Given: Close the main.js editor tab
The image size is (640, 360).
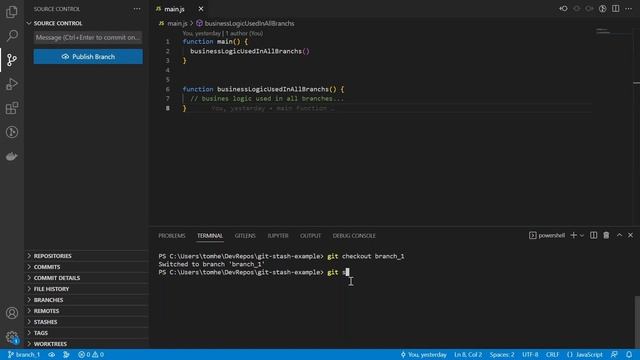Looking at the screenshot, I should pos(201,9).
